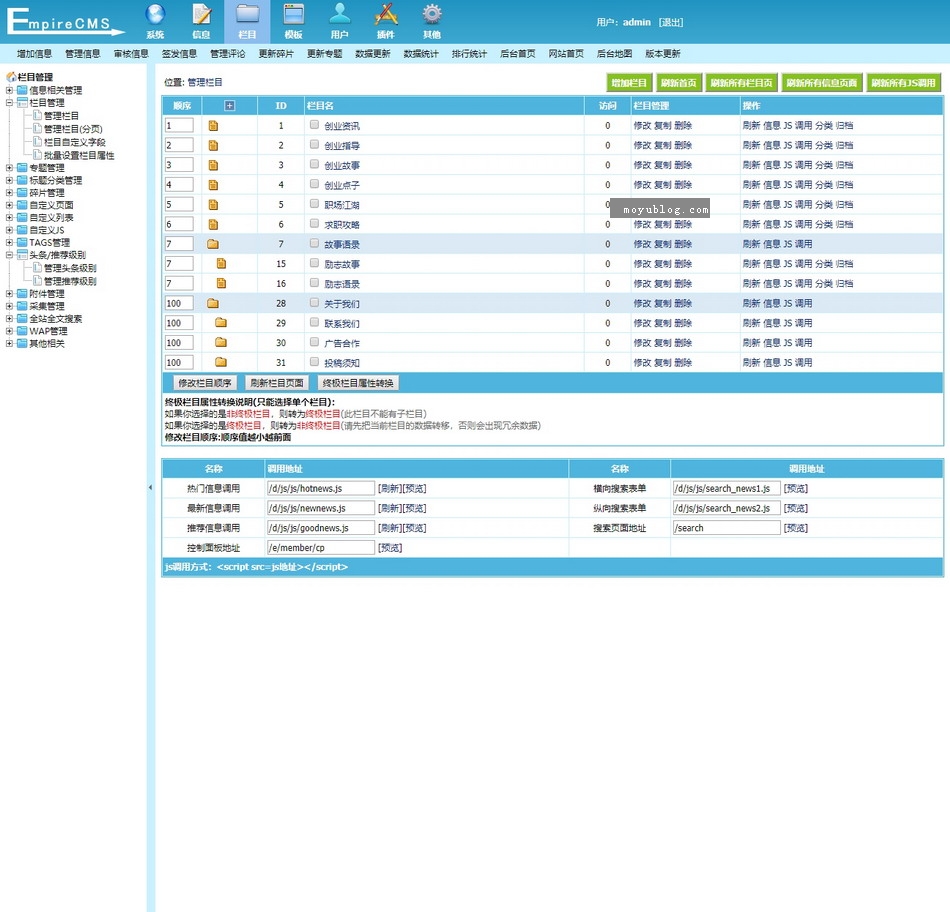
Task: Open the 管理评论 menu item
Action: (228, 54)
